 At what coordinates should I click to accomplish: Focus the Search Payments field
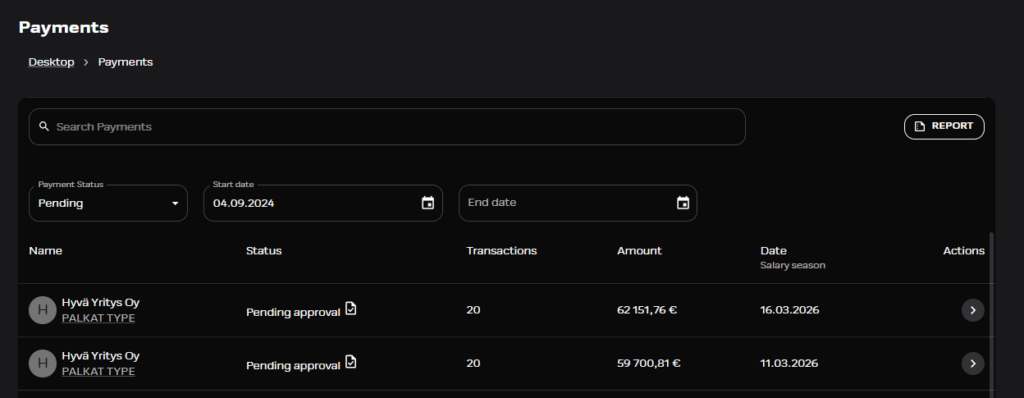pyautogui.click(x=387, y=127)
